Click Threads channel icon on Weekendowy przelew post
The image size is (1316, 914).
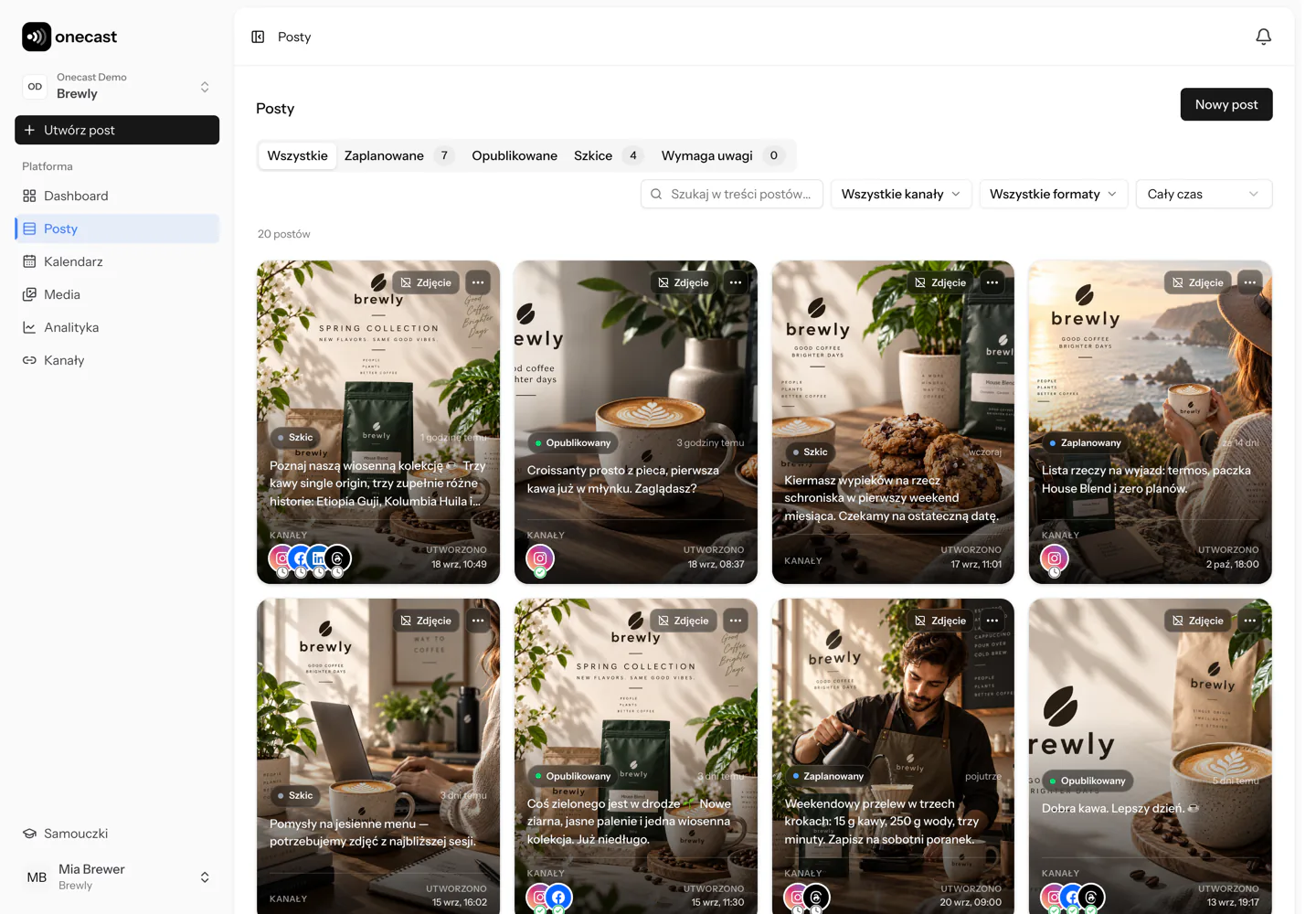[x=816, y=897]
